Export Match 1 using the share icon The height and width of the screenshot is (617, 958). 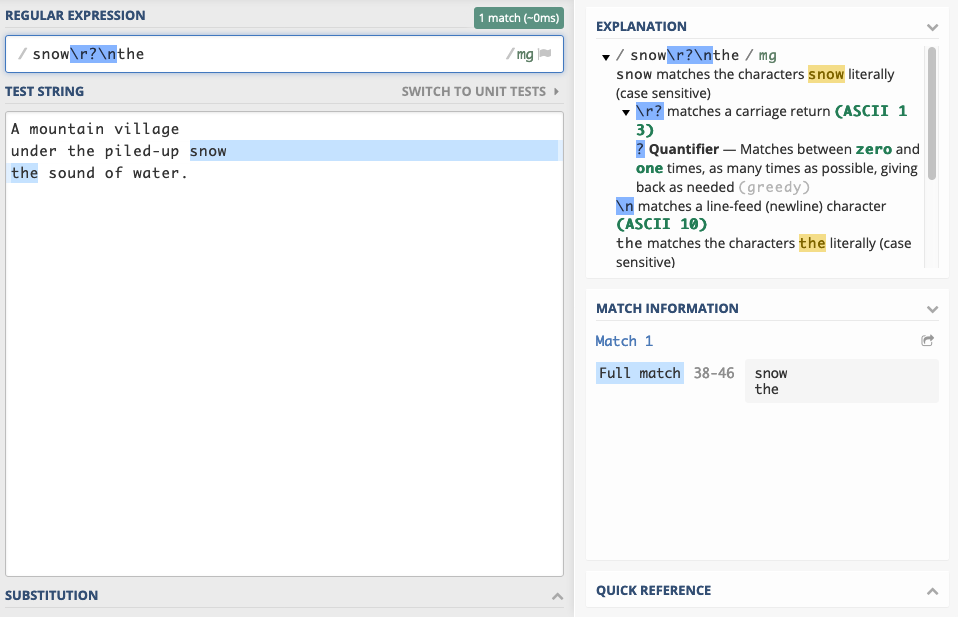click(927, 340)
